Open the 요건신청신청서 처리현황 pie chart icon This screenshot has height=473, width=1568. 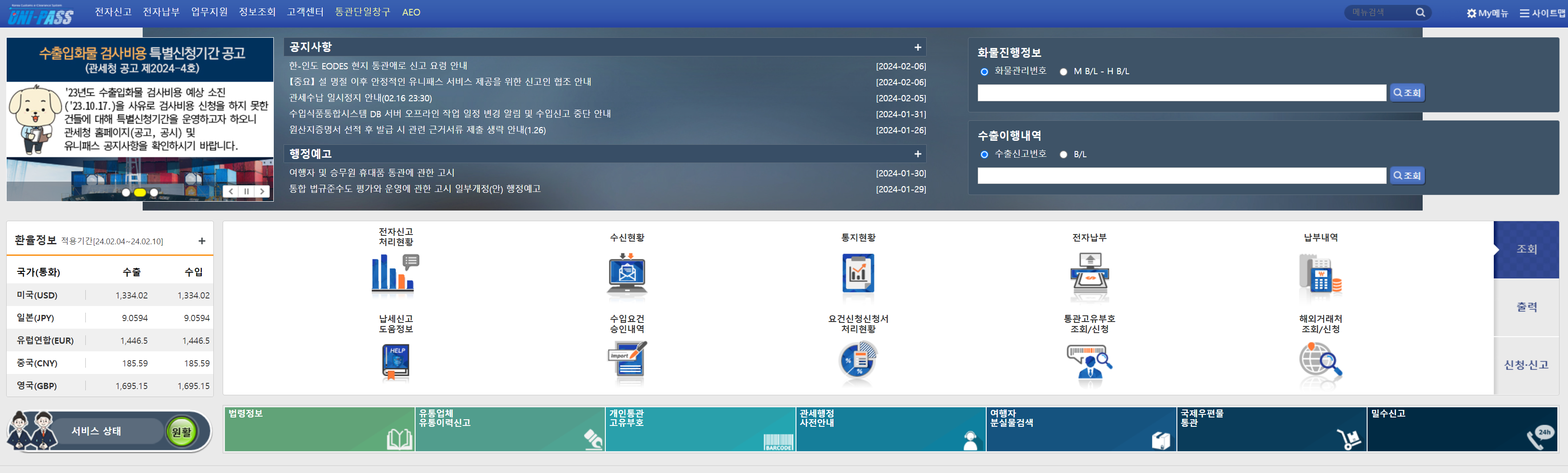[858, 361]
